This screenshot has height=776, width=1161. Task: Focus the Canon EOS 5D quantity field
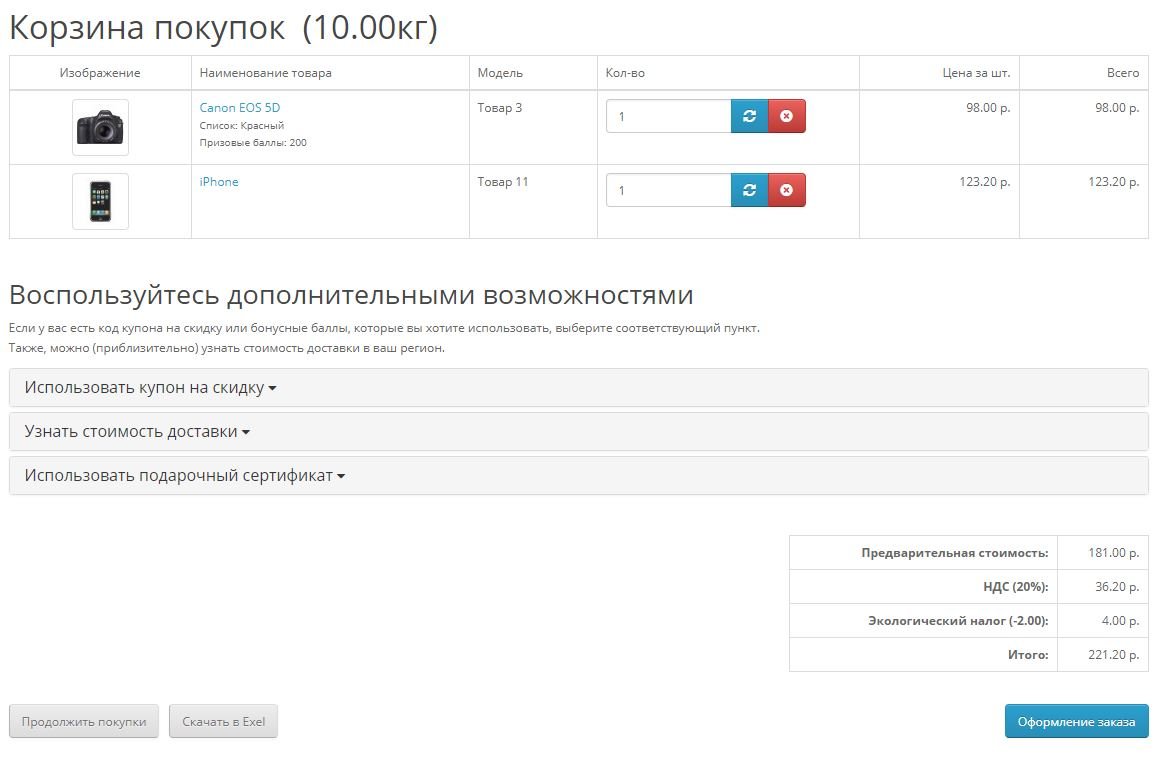669,116
